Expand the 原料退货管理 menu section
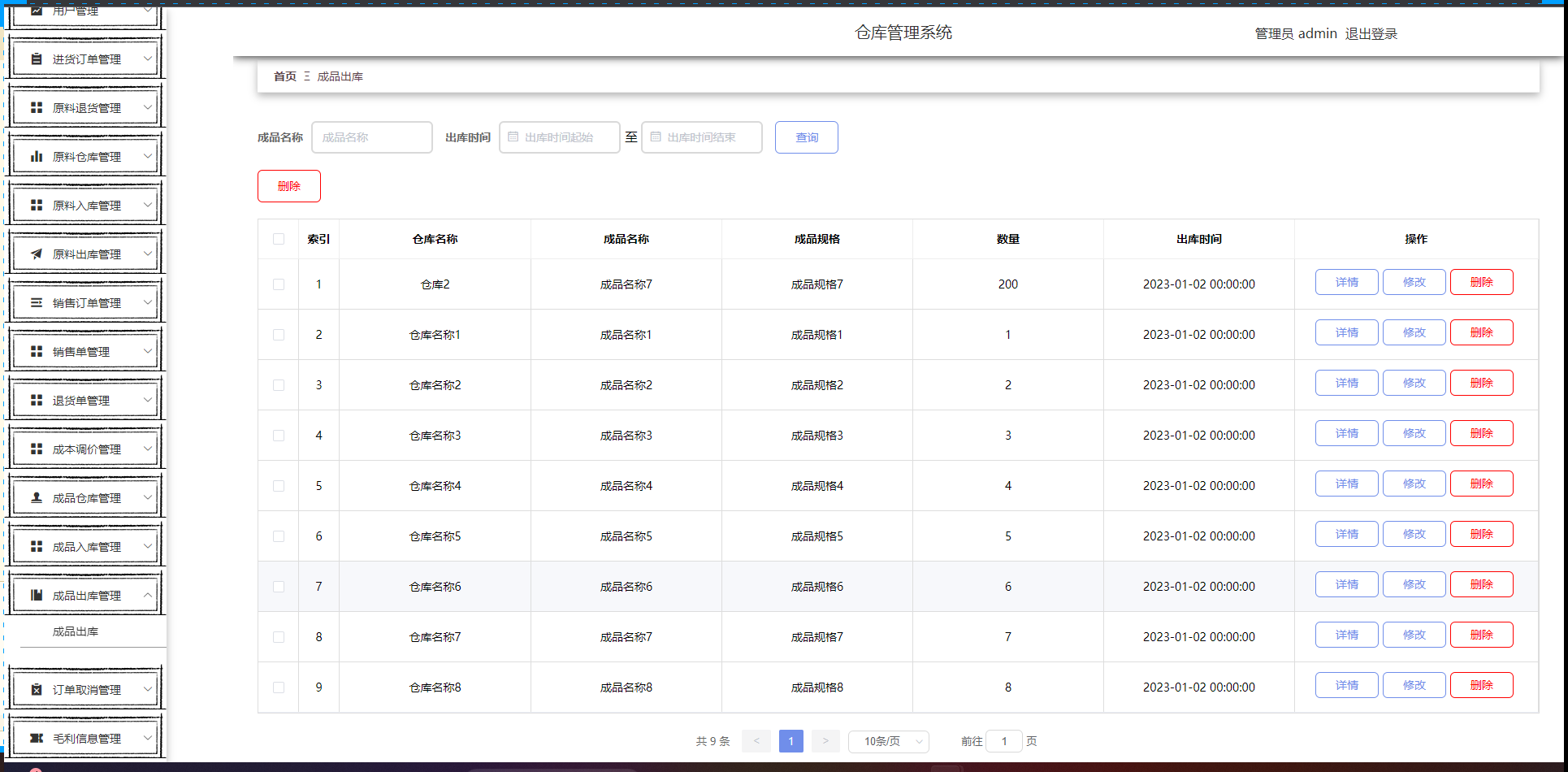The height and width of the screenshot is (772, 1568). click(x=84, y=106)
